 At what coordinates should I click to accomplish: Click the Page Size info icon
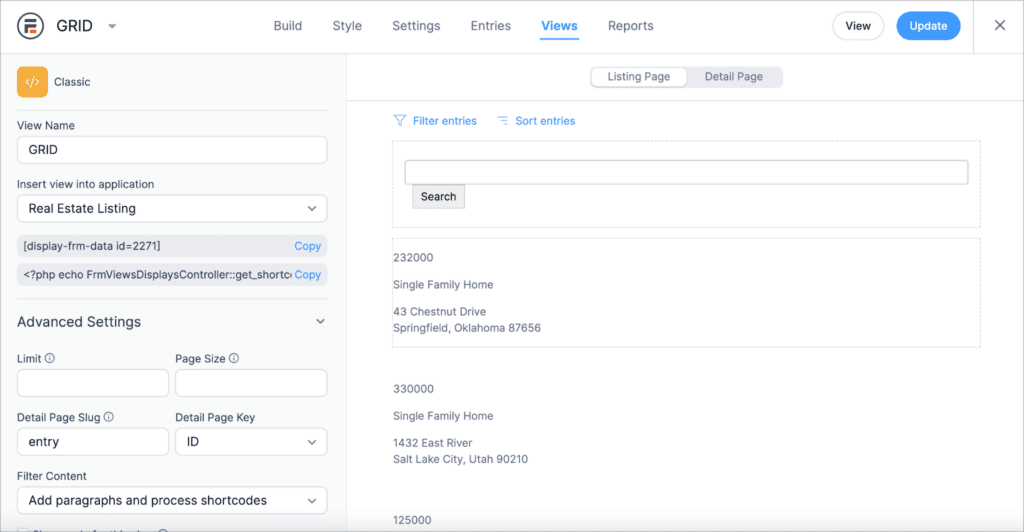coord(234,358)
